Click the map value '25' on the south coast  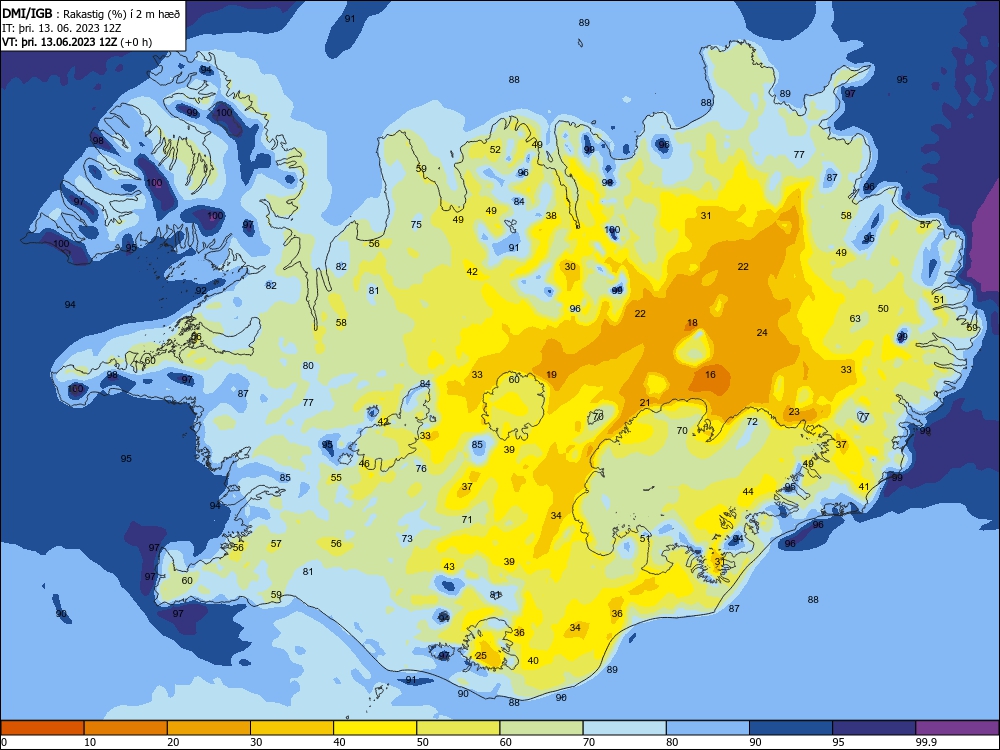(x=482, y=656)
